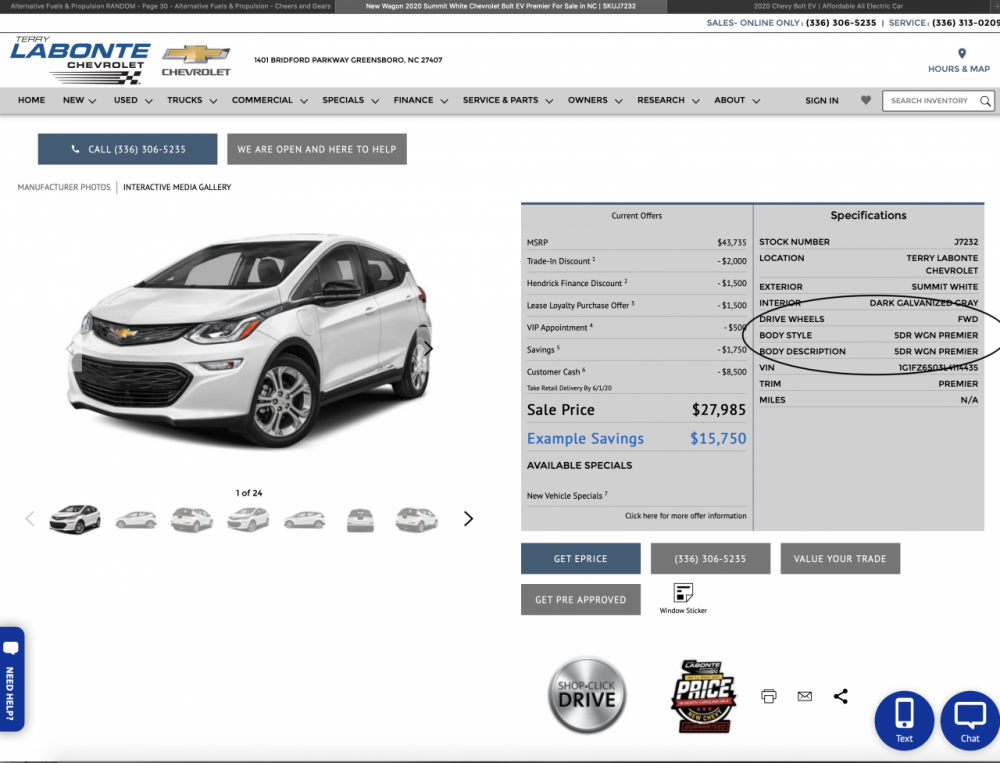Click the share icon
This screenshot has width=1000, height=763.
pyautogui.click(x=840, y=696)
